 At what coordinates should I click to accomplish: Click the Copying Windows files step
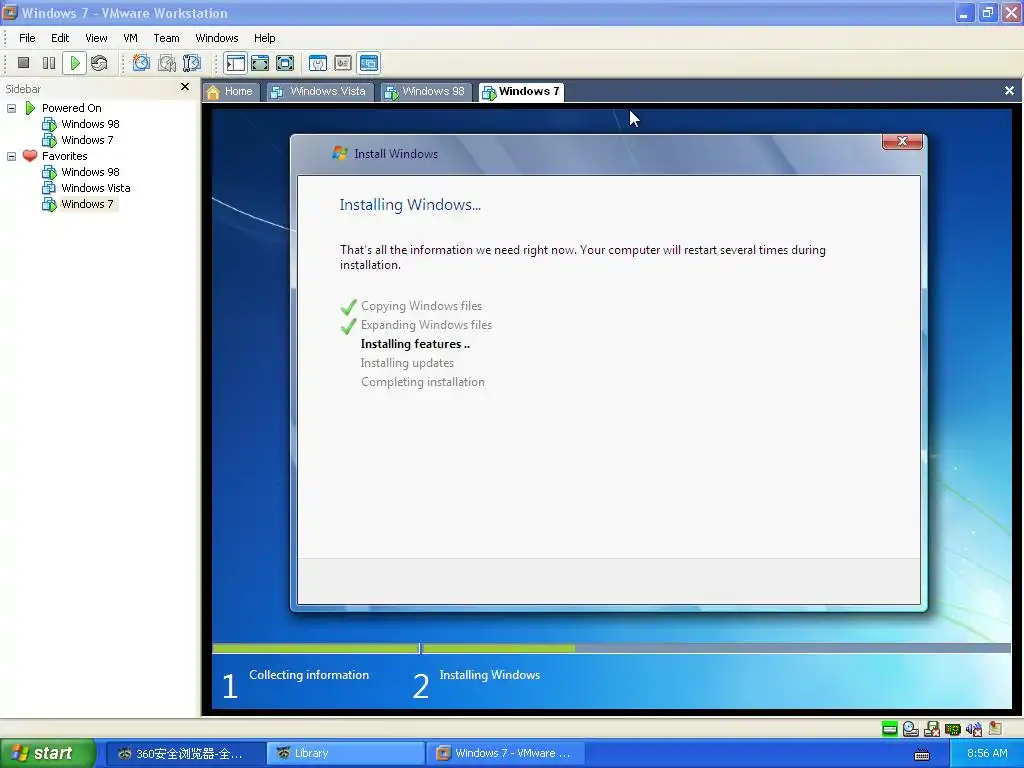(x=421, y=306)
